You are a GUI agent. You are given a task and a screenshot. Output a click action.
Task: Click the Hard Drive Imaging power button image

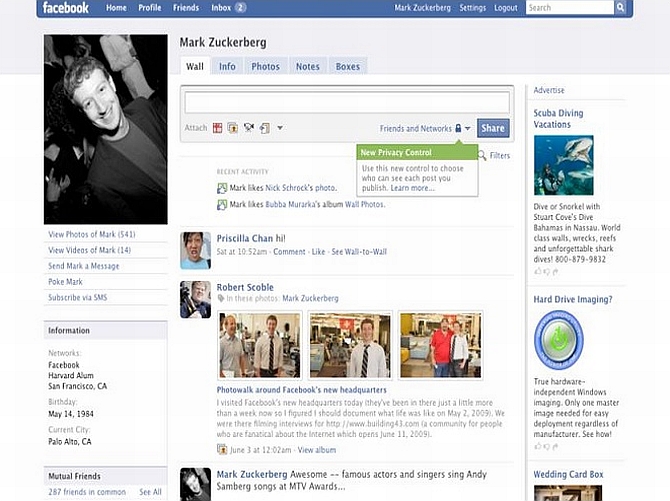click(x=558, y=340)
